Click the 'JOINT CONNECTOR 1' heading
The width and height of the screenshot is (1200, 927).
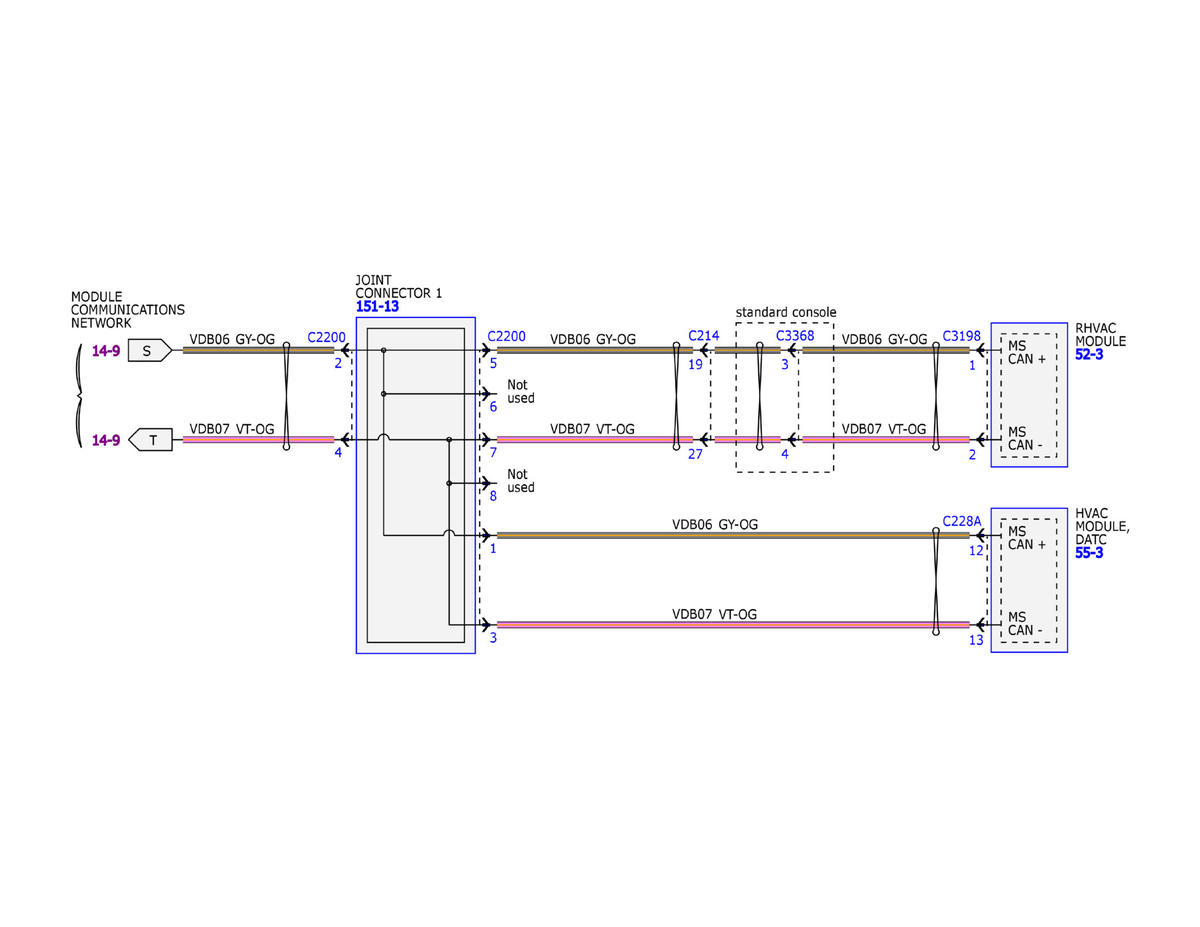[398, 286]
